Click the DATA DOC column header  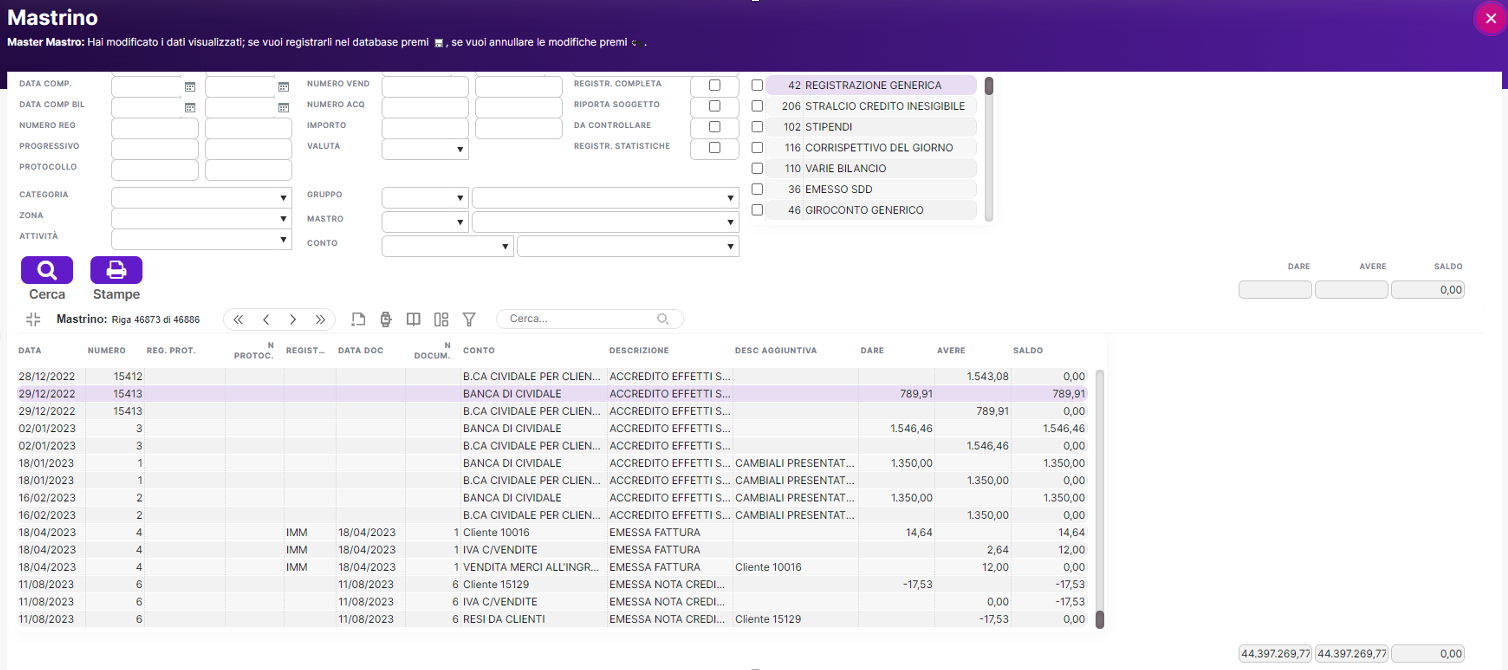361,351
